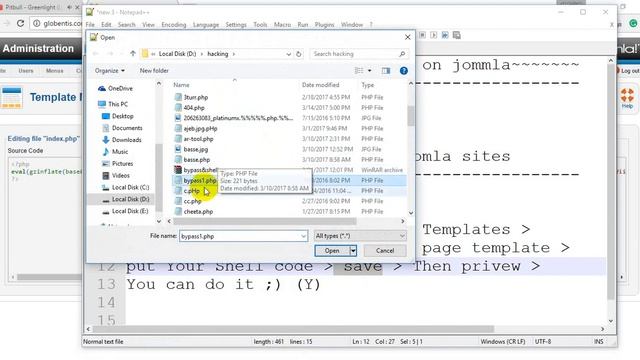Refresh the hacking folder listing
The height and width of the screenshot is (360, 640).
point(299,54)
